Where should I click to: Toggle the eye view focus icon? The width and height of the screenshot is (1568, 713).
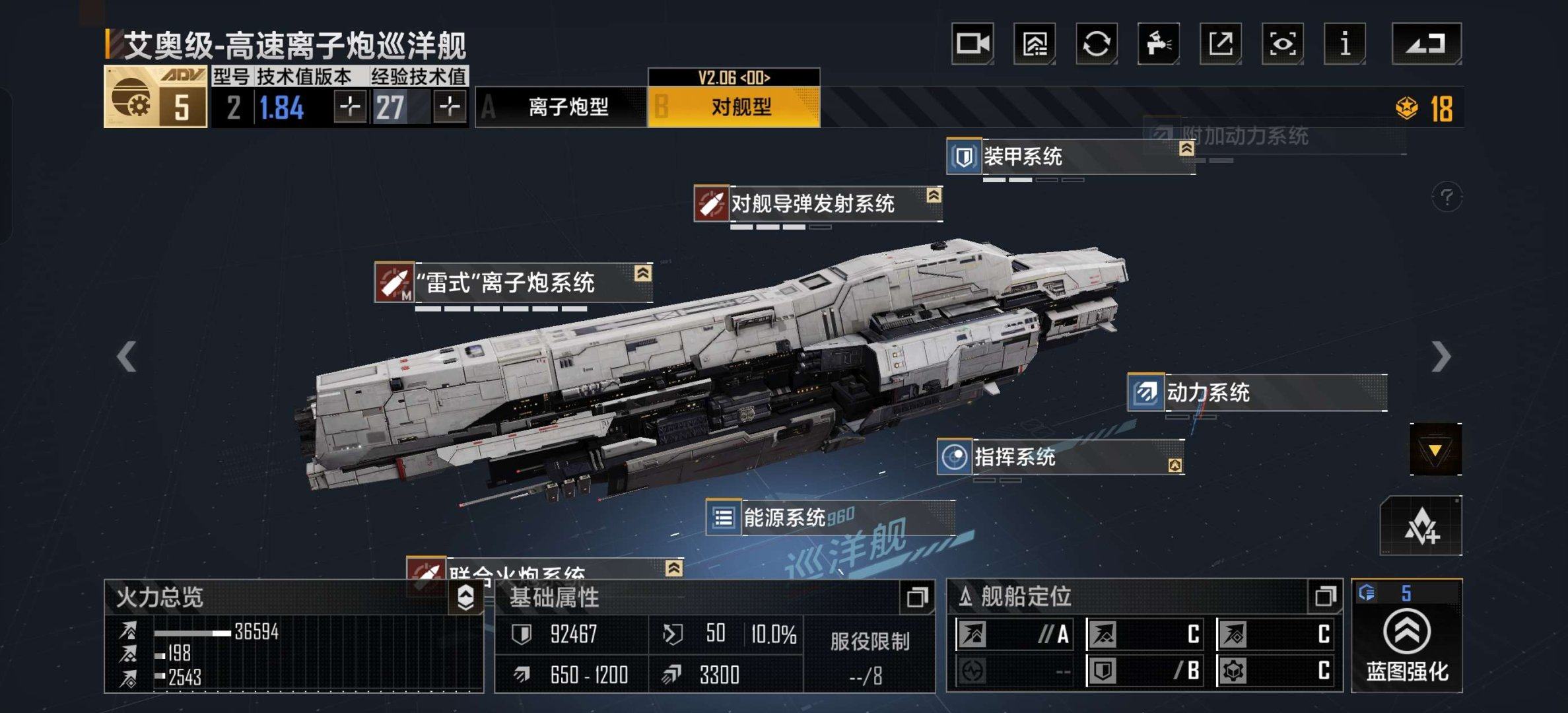pos(1283,44)
